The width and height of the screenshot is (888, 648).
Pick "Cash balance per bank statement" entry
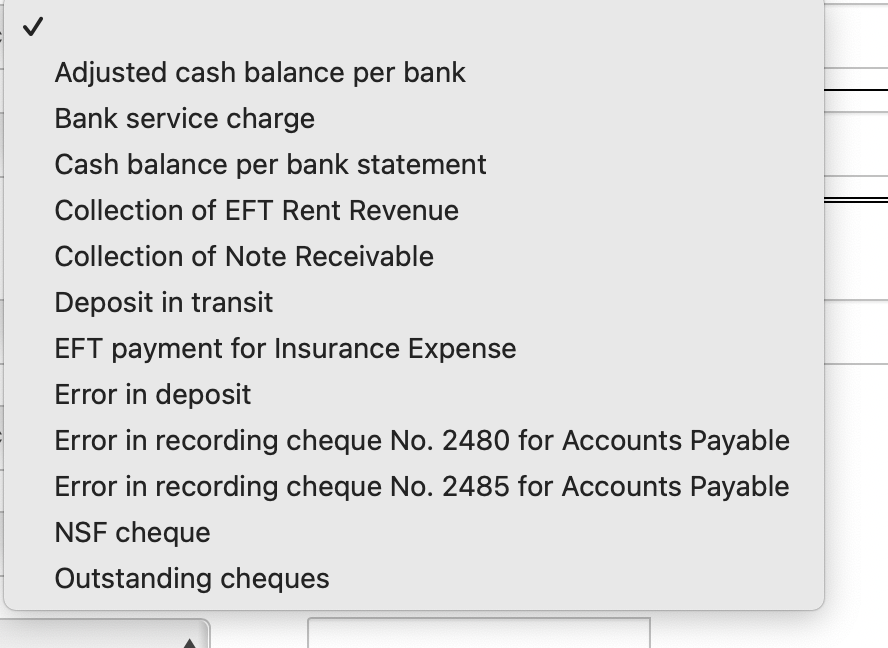point(270,164)
